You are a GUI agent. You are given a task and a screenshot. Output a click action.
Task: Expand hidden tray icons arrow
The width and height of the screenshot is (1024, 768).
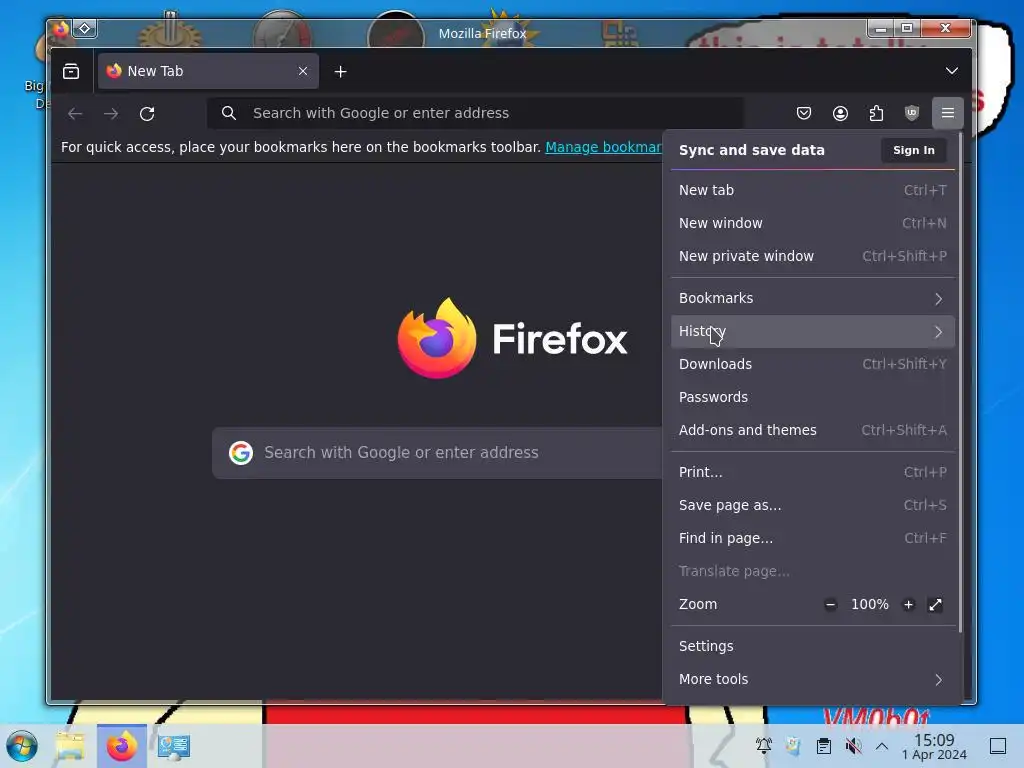point(882,746)
